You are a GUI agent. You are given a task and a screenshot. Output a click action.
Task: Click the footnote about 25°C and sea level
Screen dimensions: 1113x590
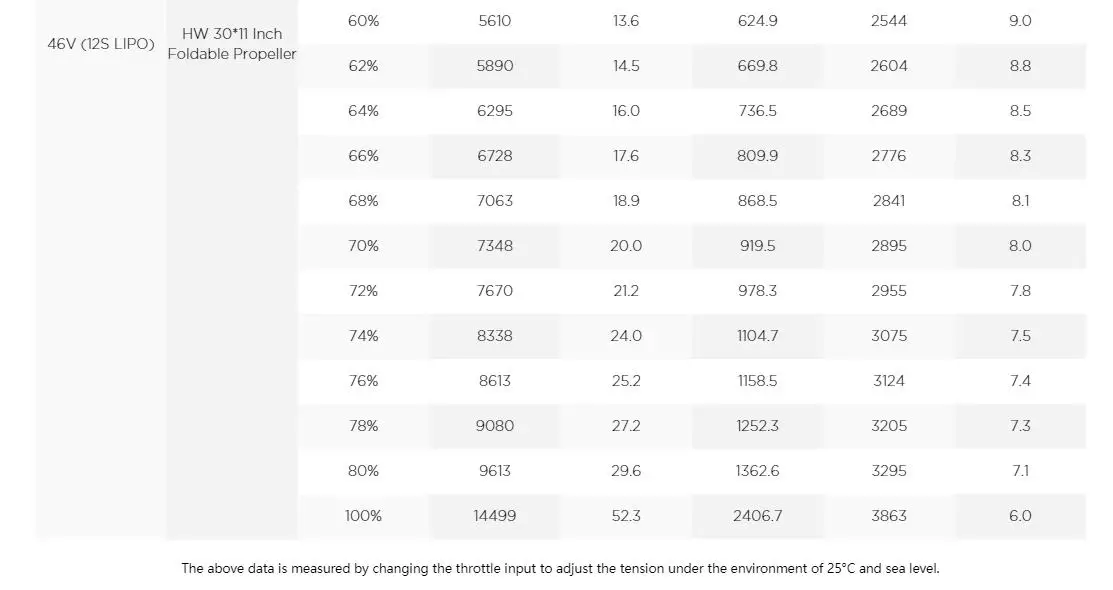click(x=560, y=569)
